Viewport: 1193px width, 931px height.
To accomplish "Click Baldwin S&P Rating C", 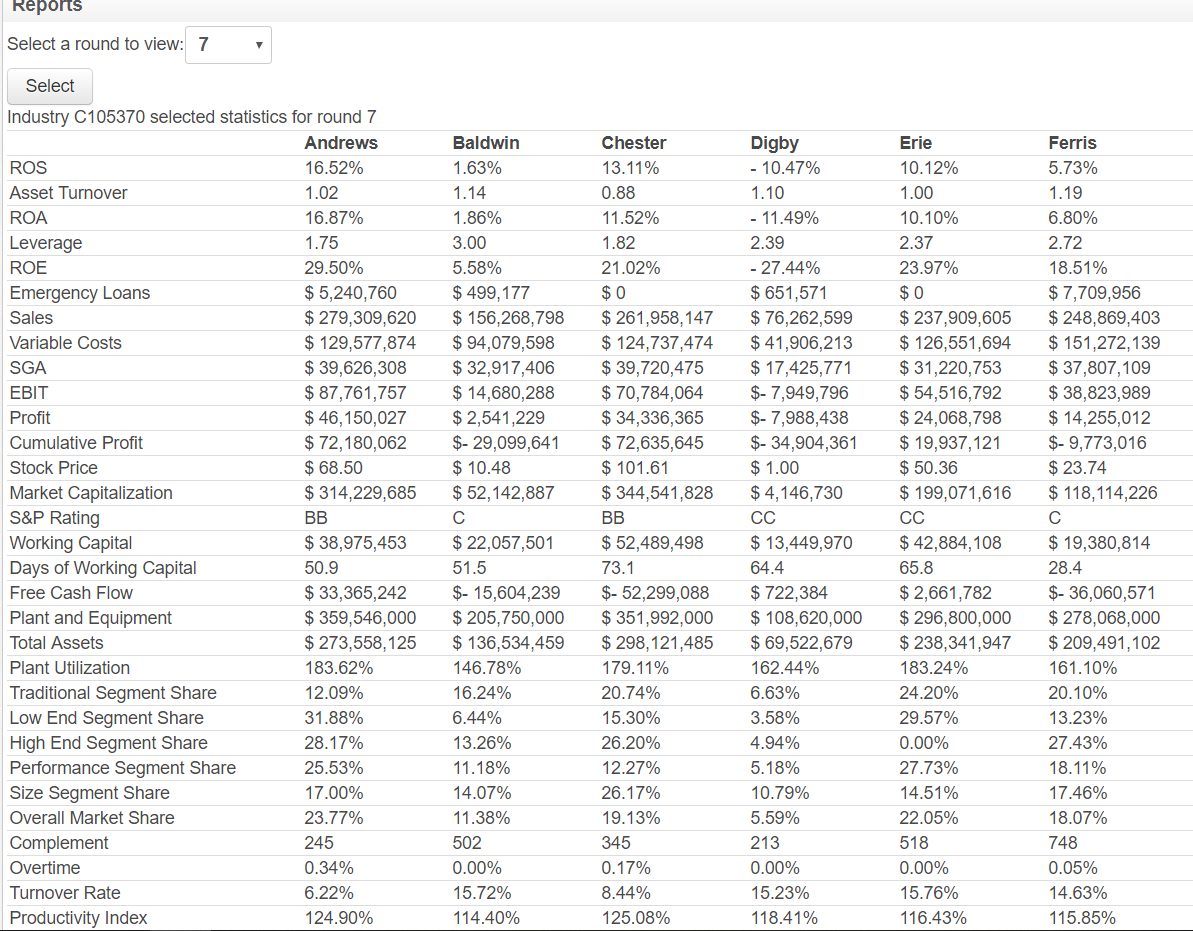I will coord(458,518).
